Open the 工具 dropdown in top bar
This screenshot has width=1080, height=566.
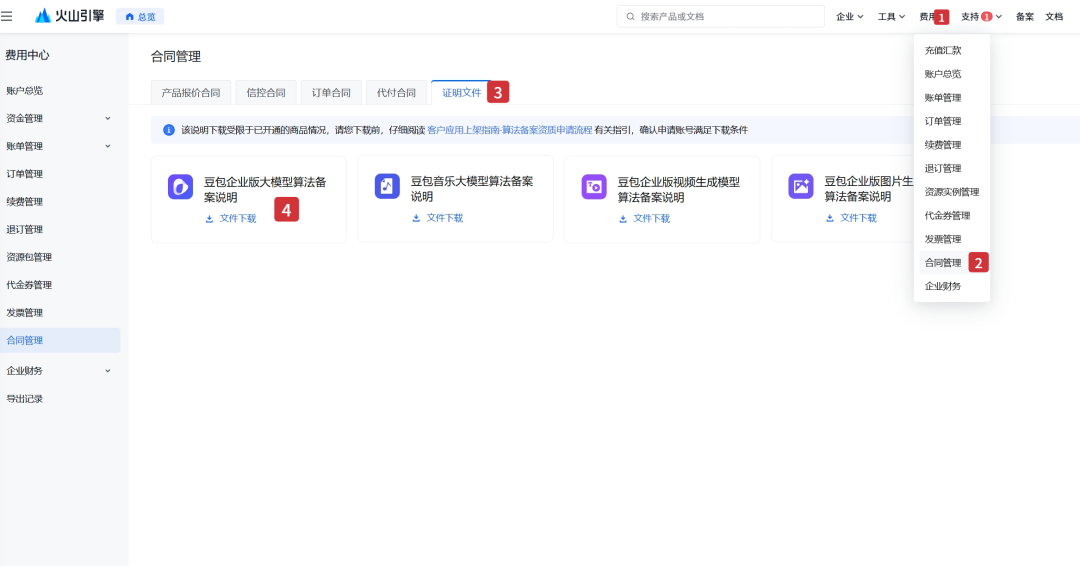tap(891, 17)
